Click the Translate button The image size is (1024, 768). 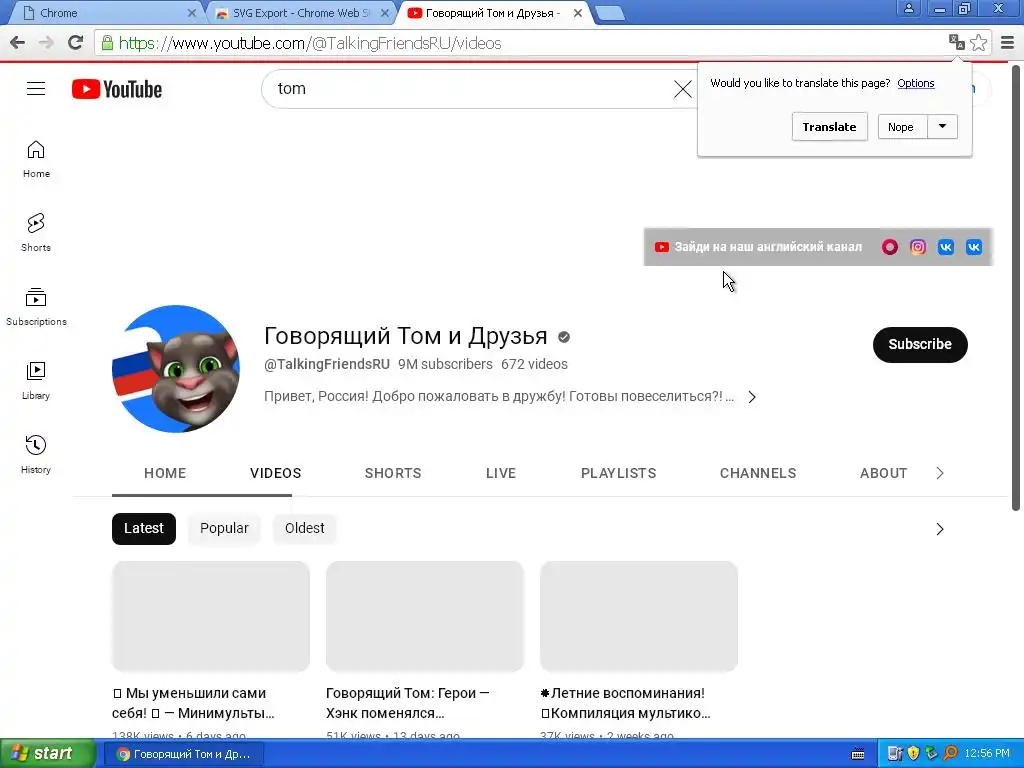tap(829, 127)
